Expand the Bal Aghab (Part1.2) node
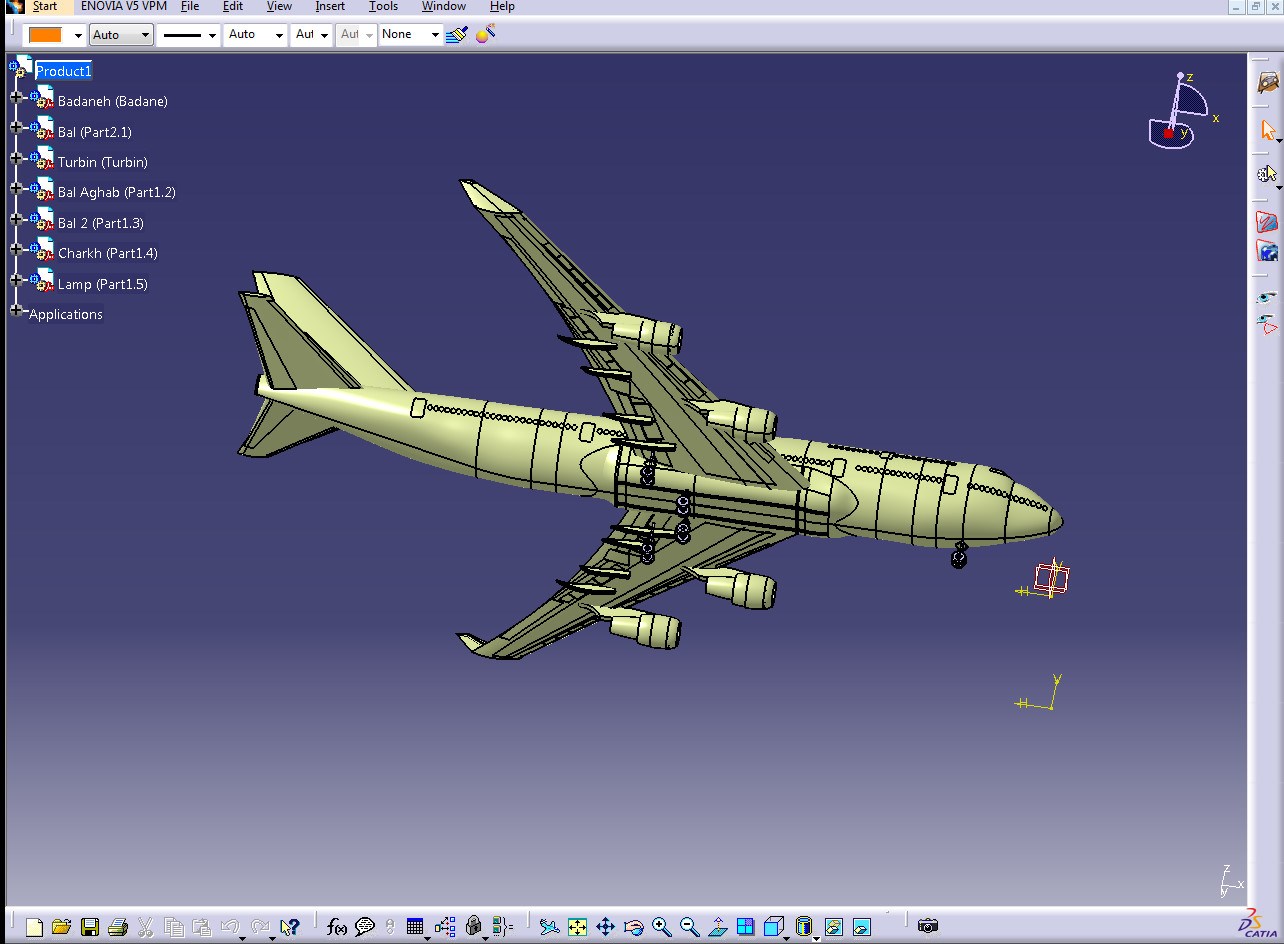 click(16, 188)
